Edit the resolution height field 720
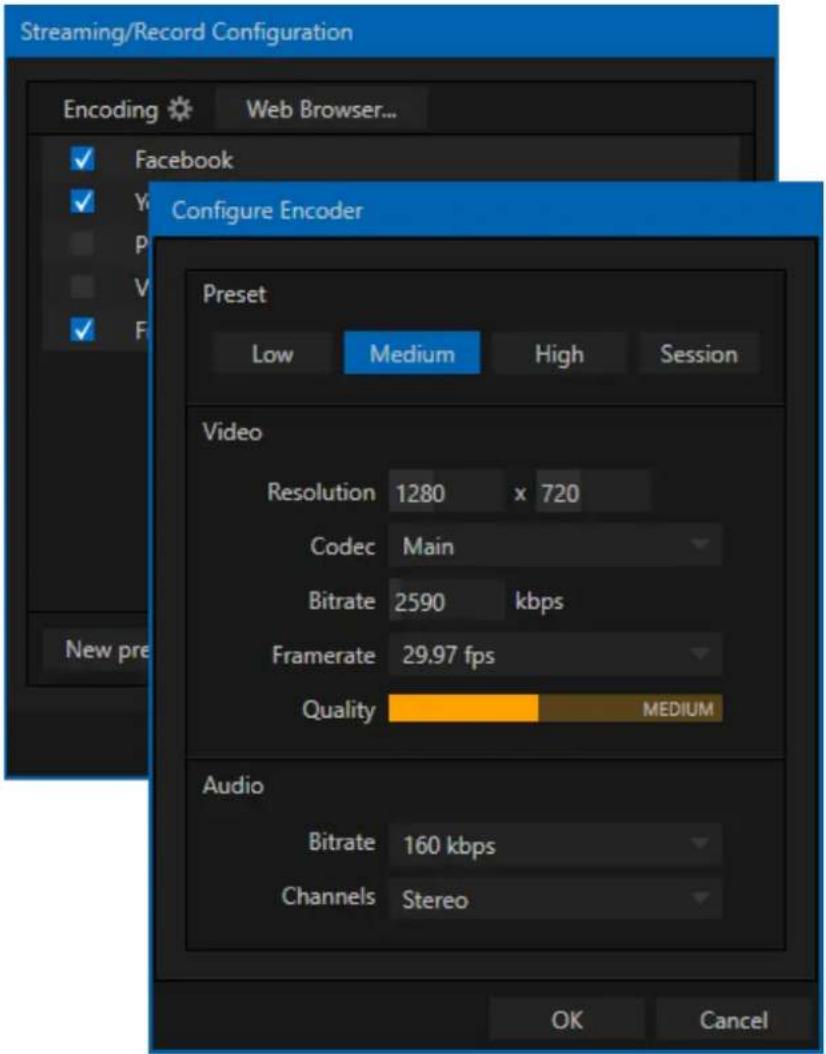The image size is (826, 1054). (x=593, y=493)
